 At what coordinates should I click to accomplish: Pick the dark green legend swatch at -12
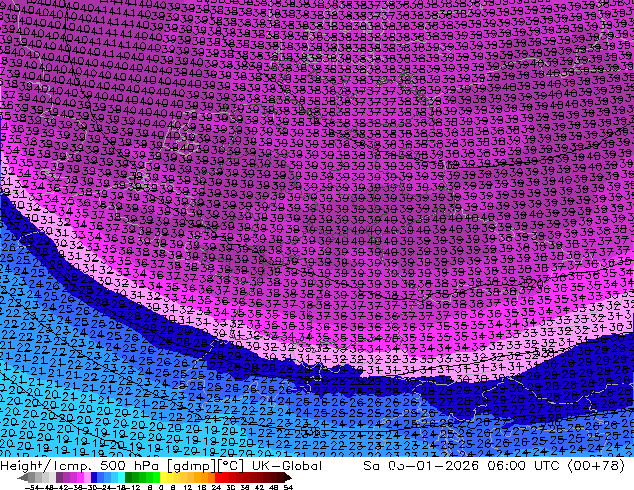coord(129,477)
